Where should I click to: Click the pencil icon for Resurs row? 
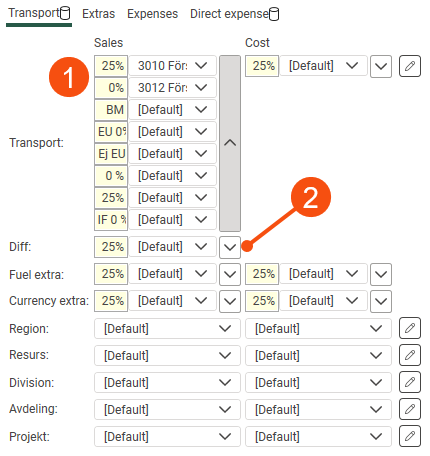[x=410, y=355]
